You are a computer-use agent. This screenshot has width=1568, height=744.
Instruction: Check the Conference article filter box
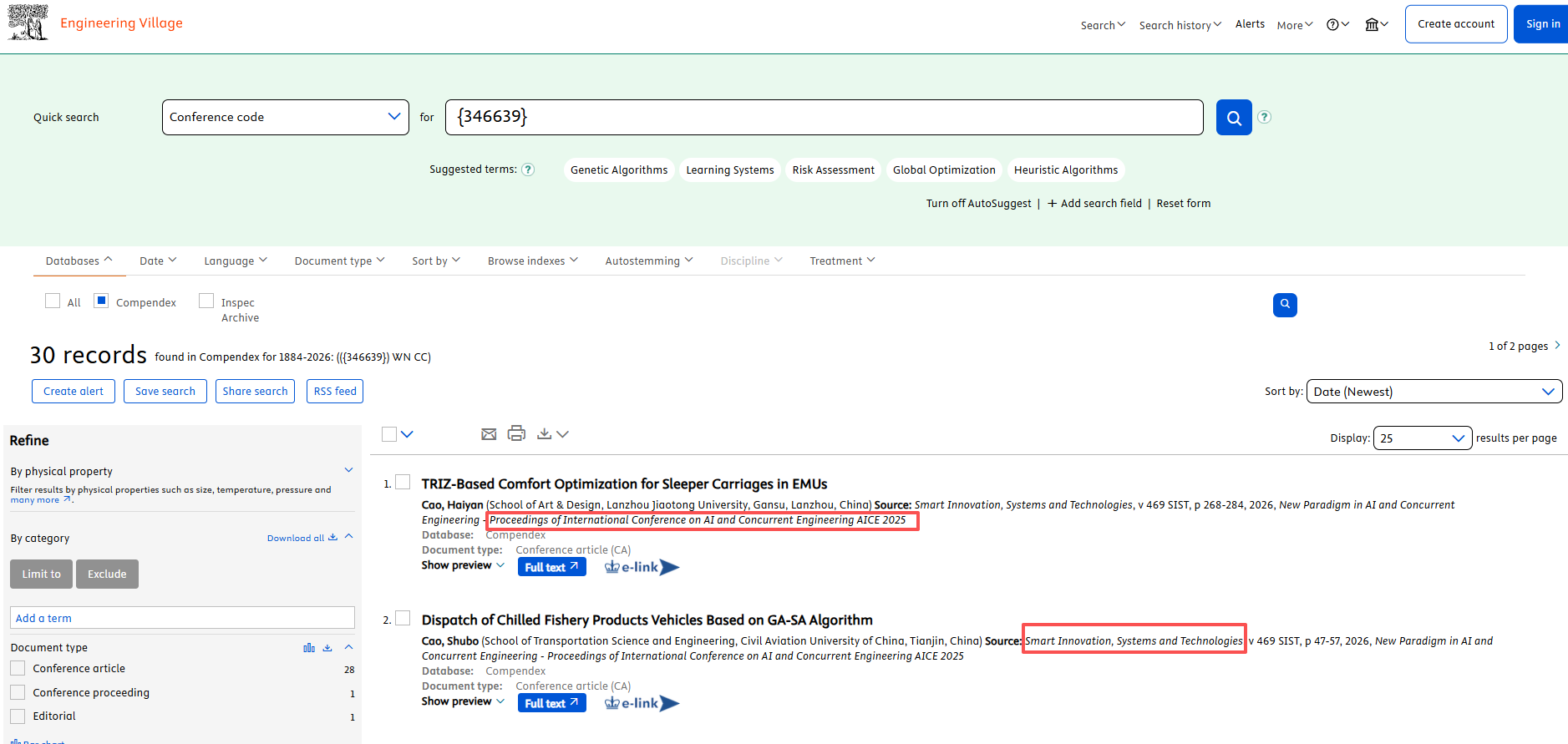pos(18,668)
